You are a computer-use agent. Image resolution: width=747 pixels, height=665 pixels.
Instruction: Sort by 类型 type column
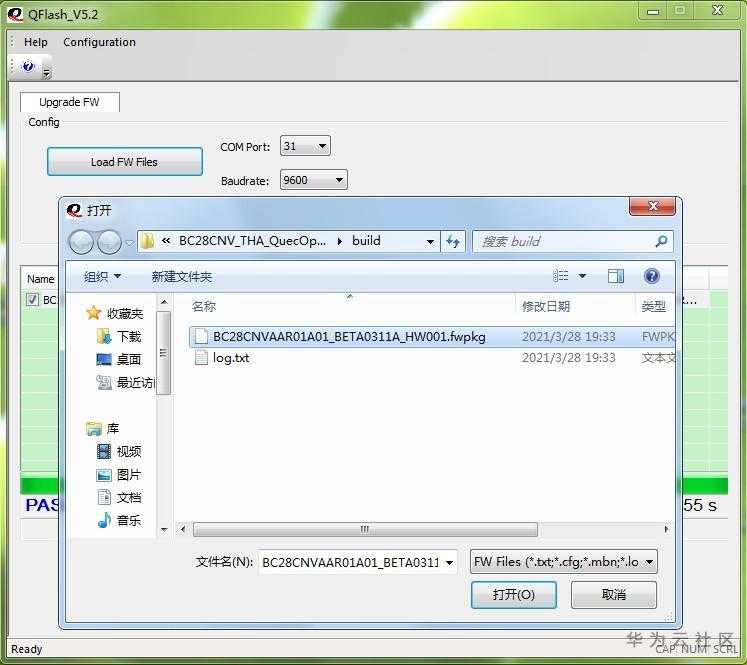[x=653, y=306]
